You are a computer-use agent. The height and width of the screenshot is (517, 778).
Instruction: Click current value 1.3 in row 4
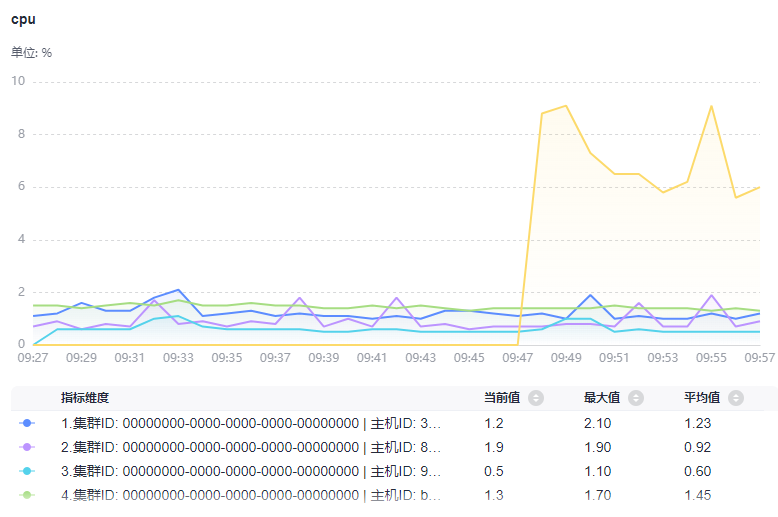click(x=494, y=495)
